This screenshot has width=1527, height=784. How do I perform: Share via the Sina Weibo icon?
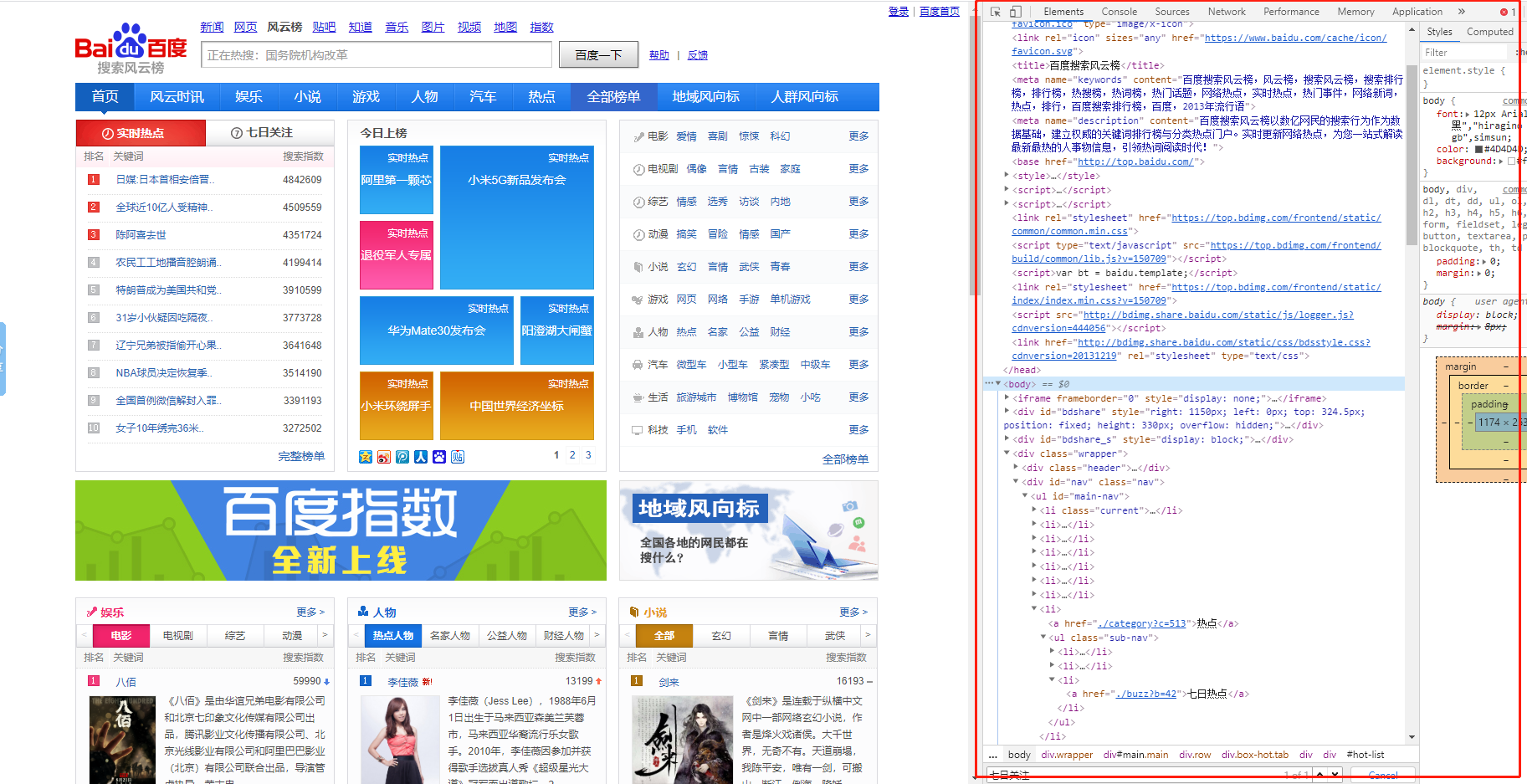(x=384, y=457)
